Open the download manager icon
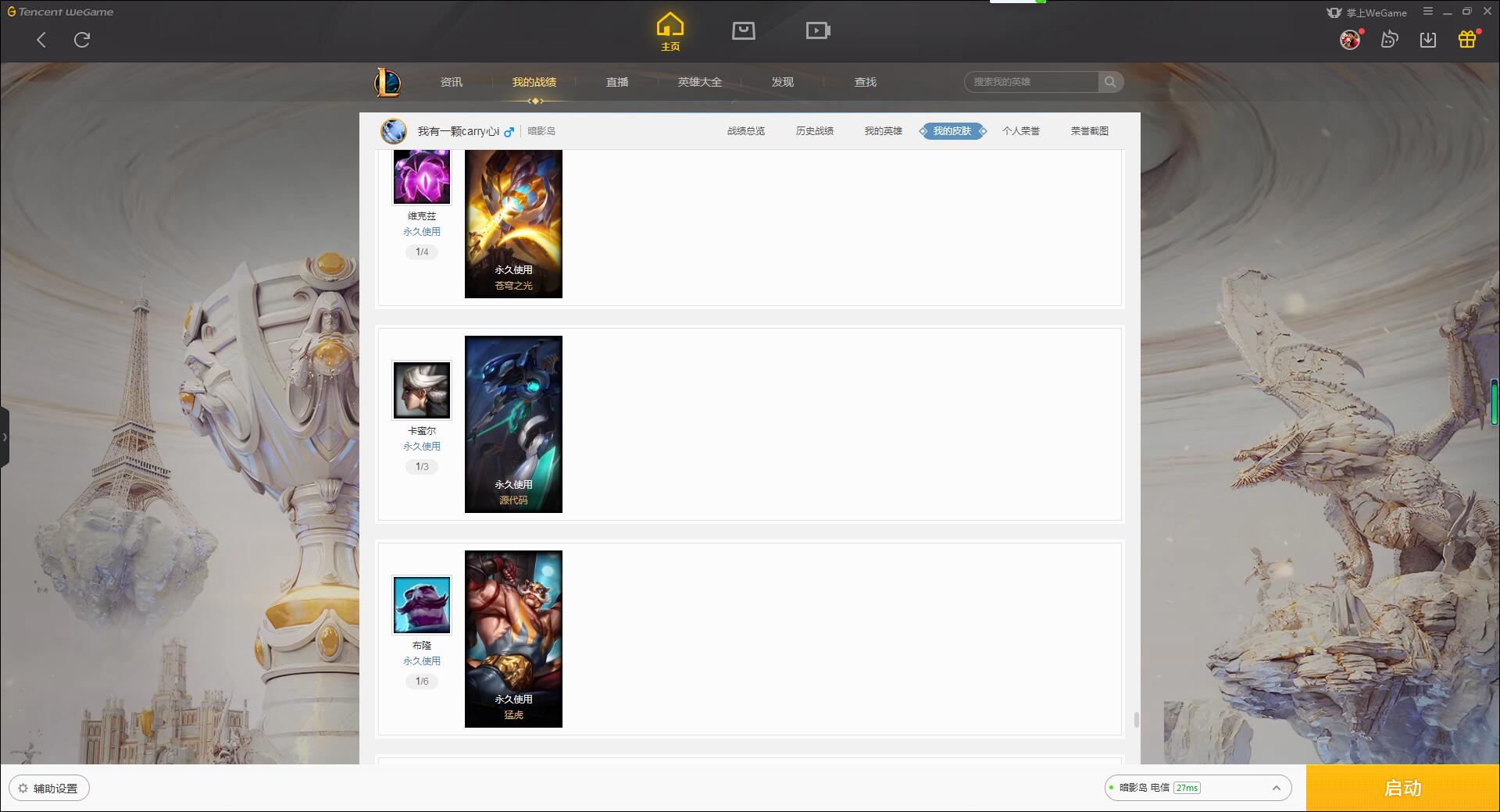Screen dimensions: 1500x812 1428,40
